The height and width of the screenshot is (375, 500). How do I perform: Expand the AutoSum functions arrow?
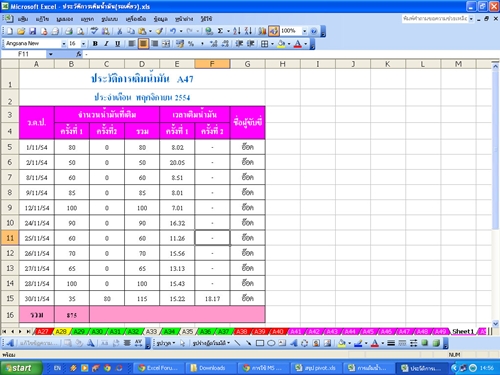pos(228,31)
